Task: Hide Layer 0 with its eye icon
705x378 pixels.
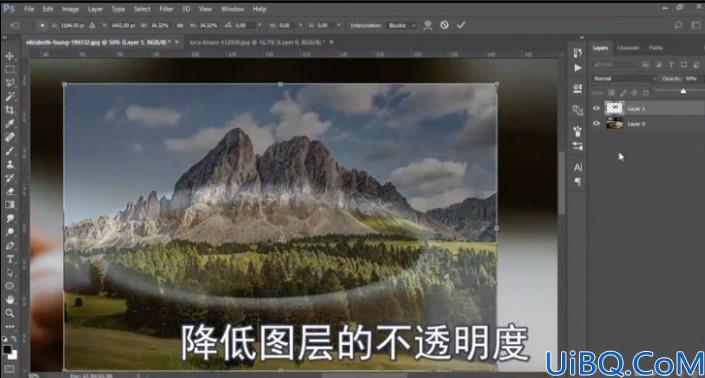Action: pos(597,123)
